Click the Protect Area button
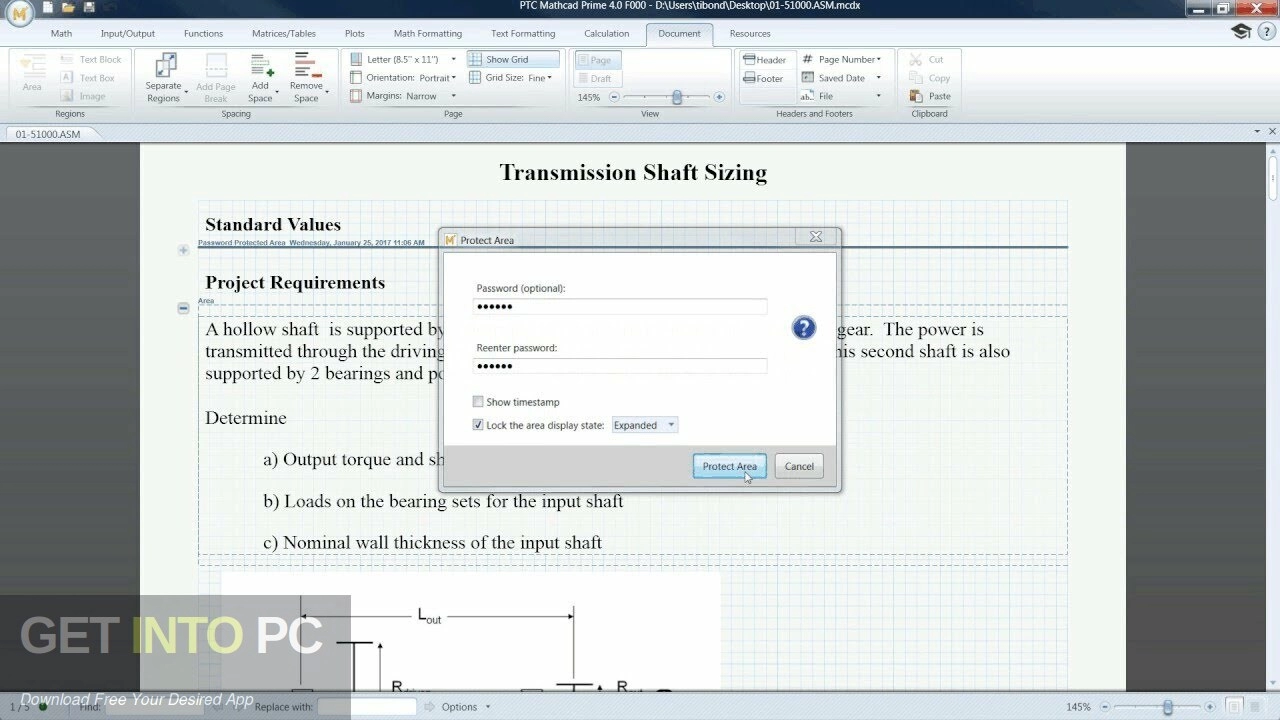Image resolution: width=1280 pixels, height=720 pixels. (x=730, y=466)
